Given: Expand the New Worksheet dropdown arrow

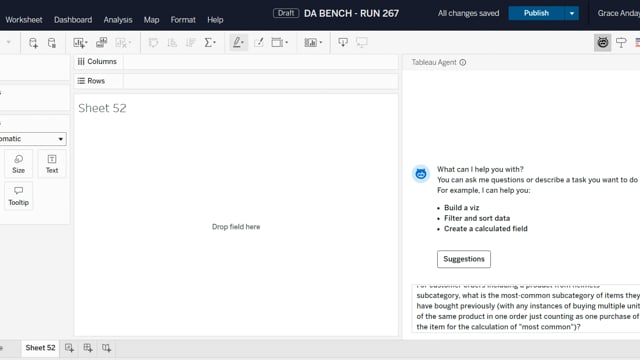Looking at the screenshot, I should coord(86,42).
